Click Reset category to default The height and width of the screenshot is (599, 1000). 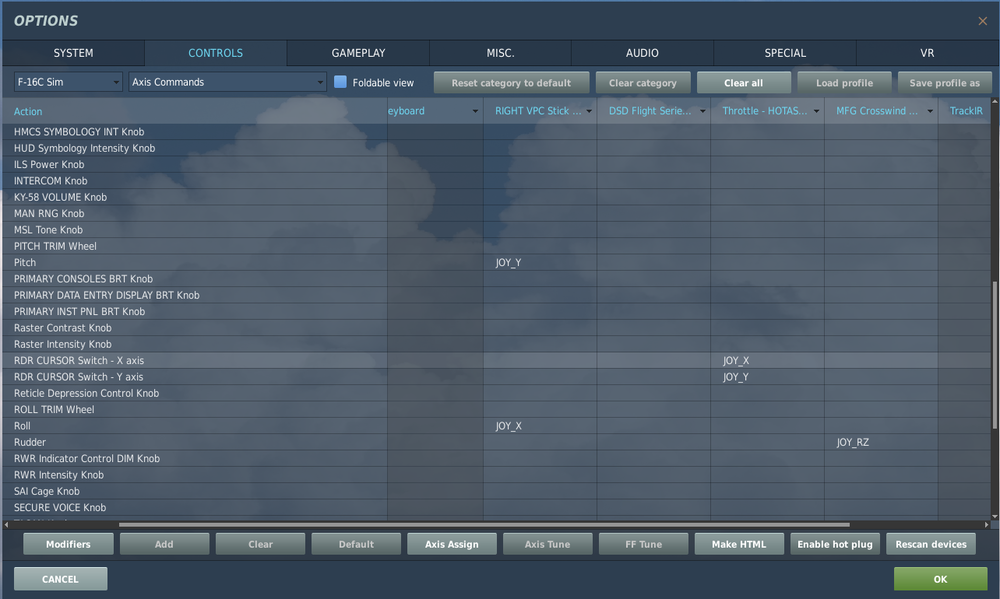pyautogui.click(x=511, y=81)
